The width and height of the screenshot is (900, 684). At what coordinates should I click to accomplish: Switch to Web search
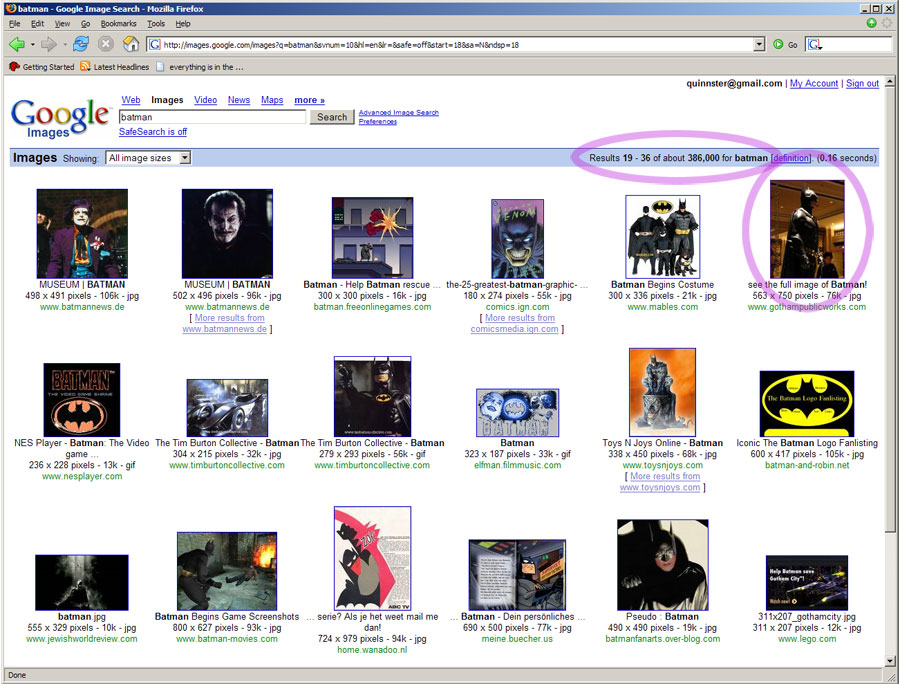(x=131, y=100)
